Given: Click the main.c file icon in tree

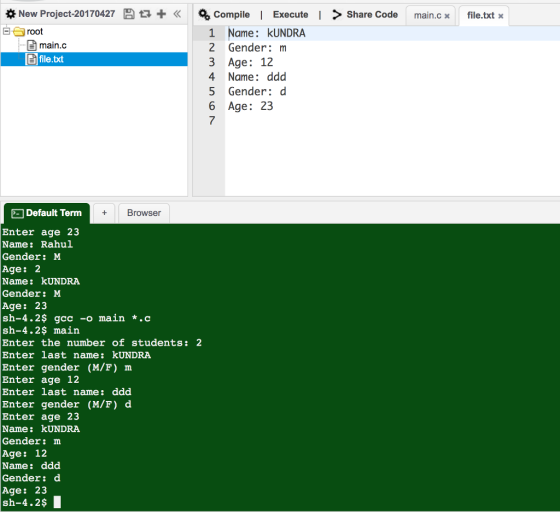Looking at the screenshot, I should click(32, 45).
